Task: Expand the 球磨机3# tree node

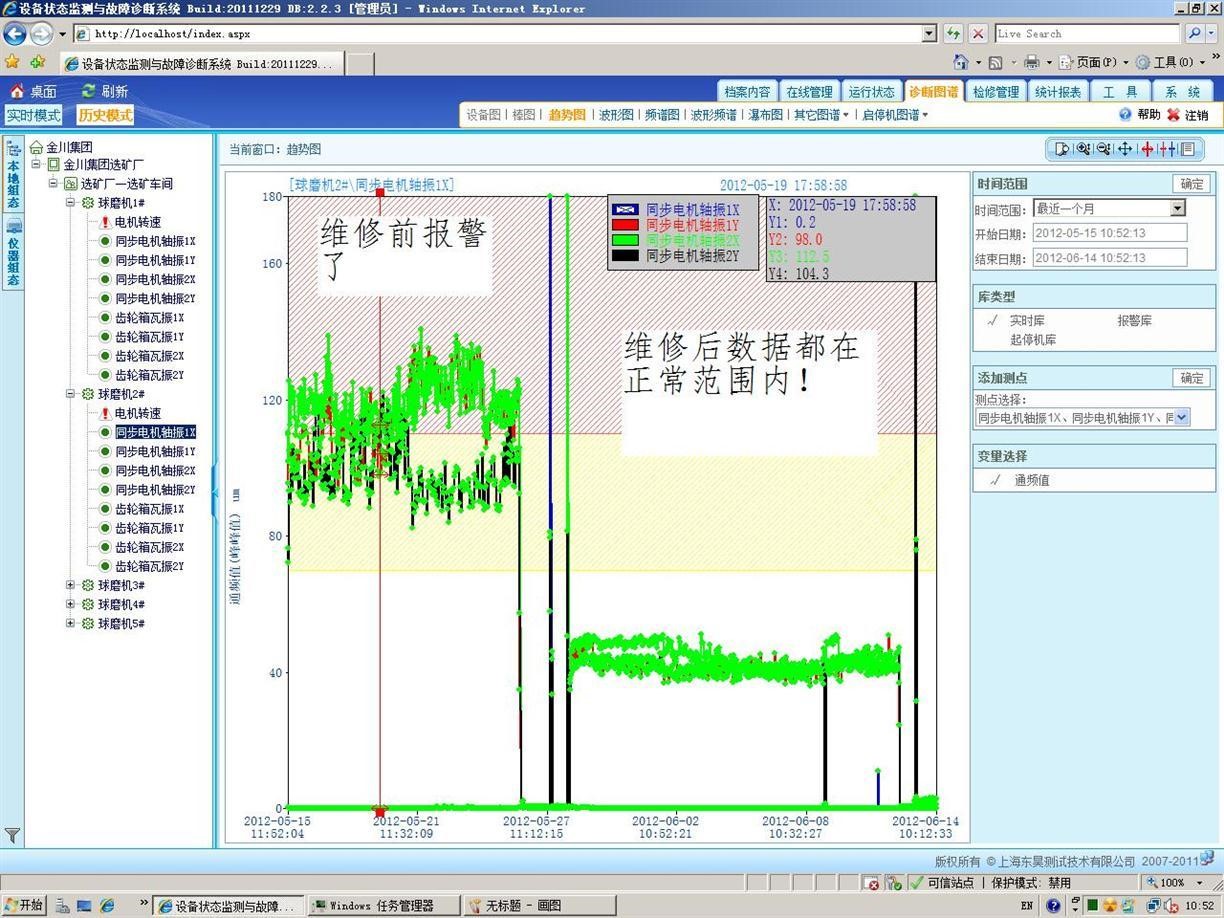Action: pos(71,585)
